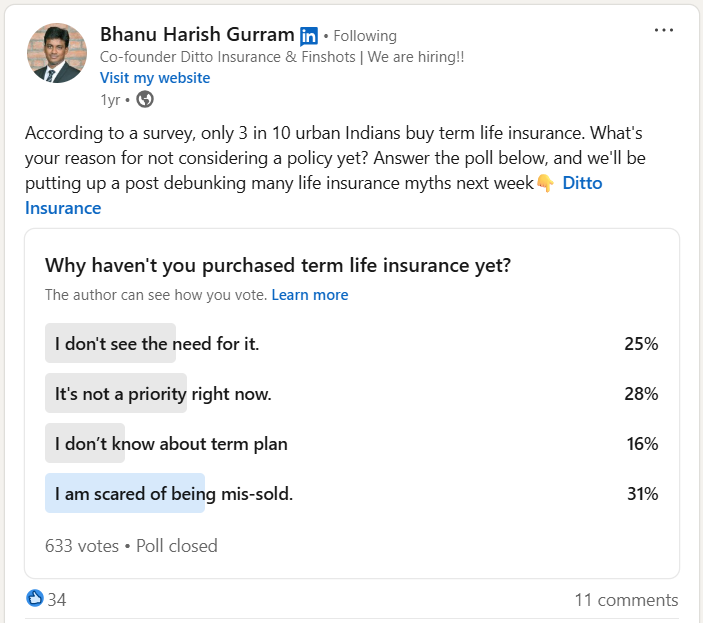The width and height of the screenshot is (703, 623).
Task: Click the globe visibility icon
Action: point(145,99)
